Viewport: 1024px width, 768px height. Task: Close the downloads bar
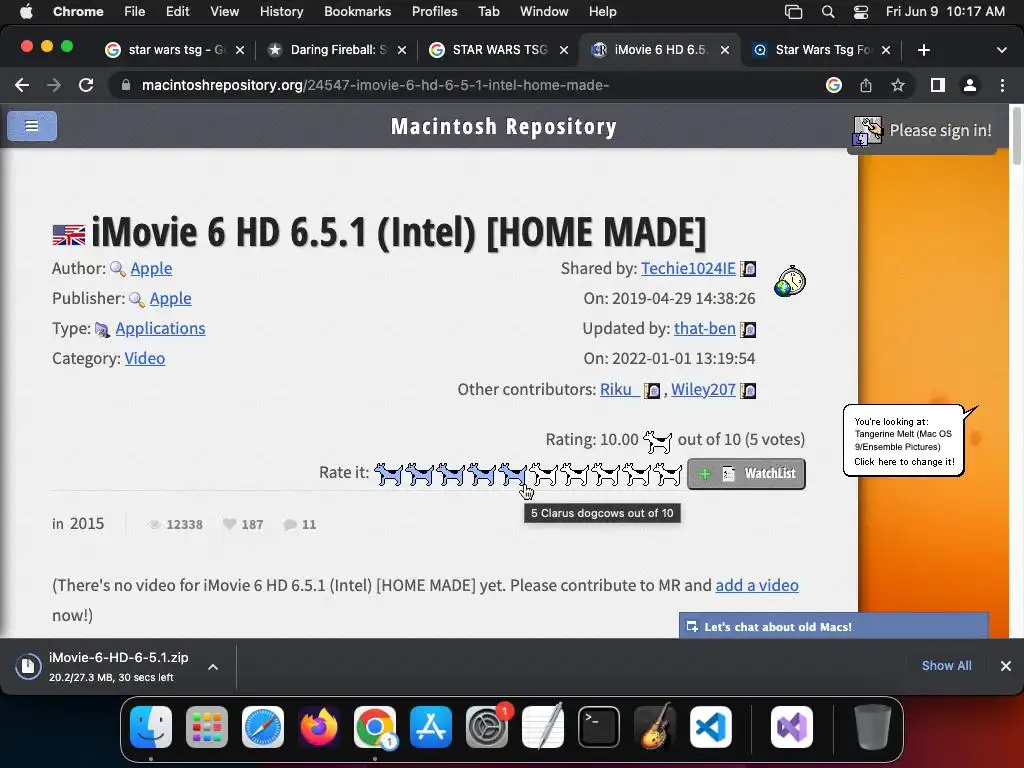point(1006,665)
